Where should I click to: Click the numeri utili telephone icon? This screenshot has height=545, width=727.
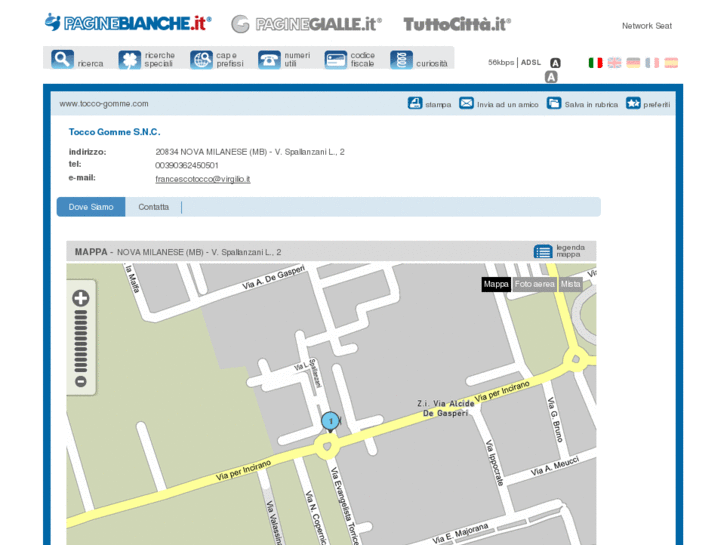(269, 60)
